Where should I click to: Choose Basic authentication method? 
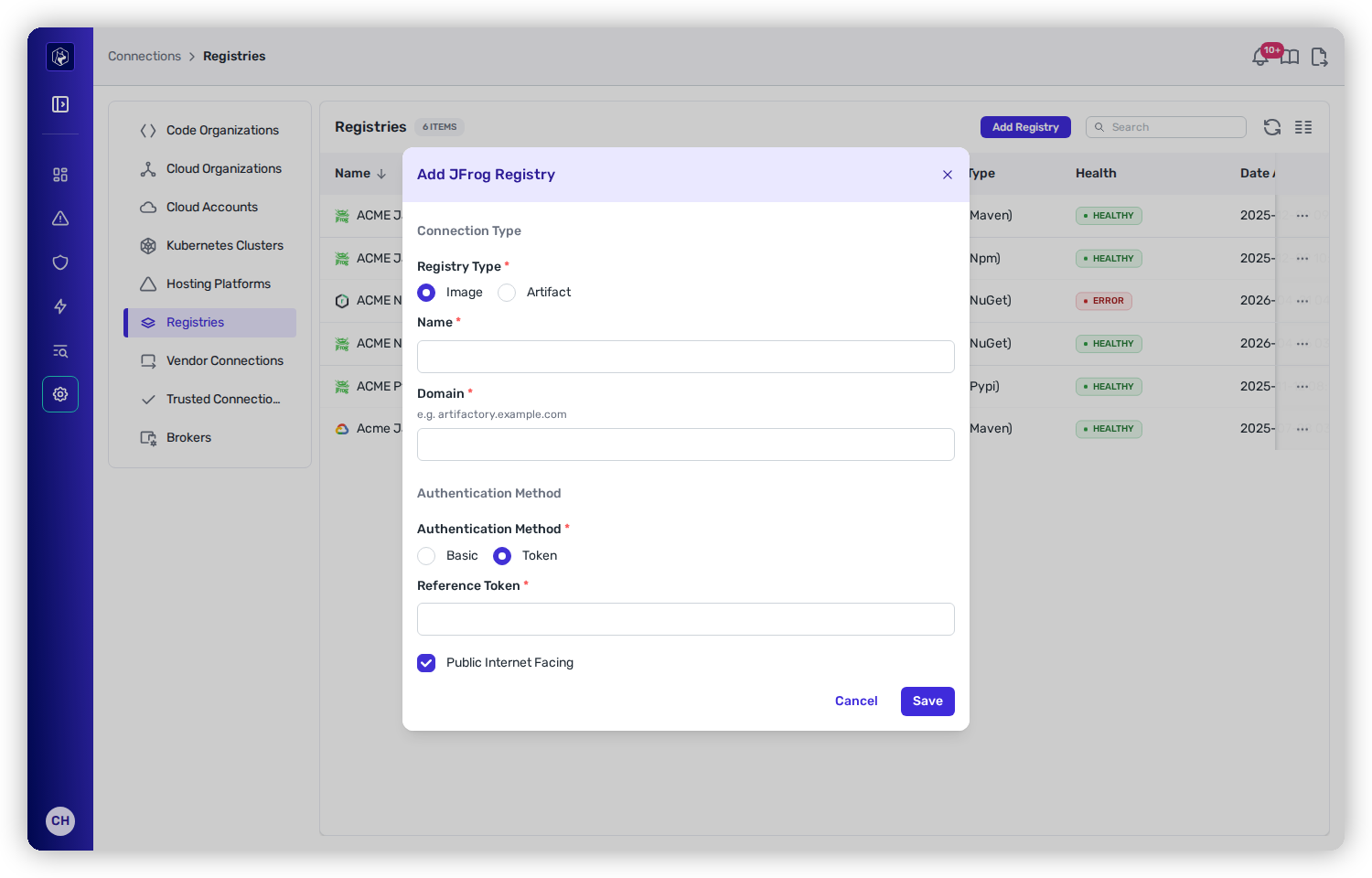tap(426, 556)
